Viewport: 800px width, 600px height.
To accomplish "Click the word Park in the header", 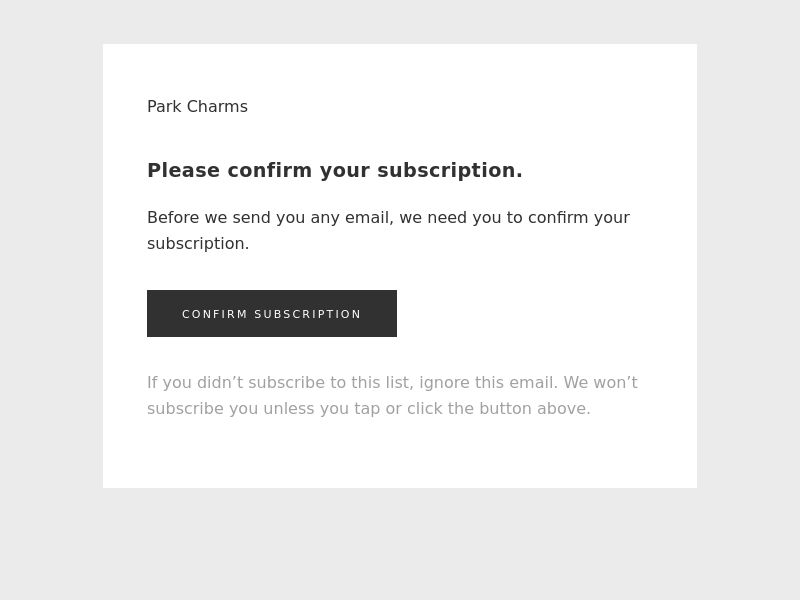I will [x=164, y=107].
